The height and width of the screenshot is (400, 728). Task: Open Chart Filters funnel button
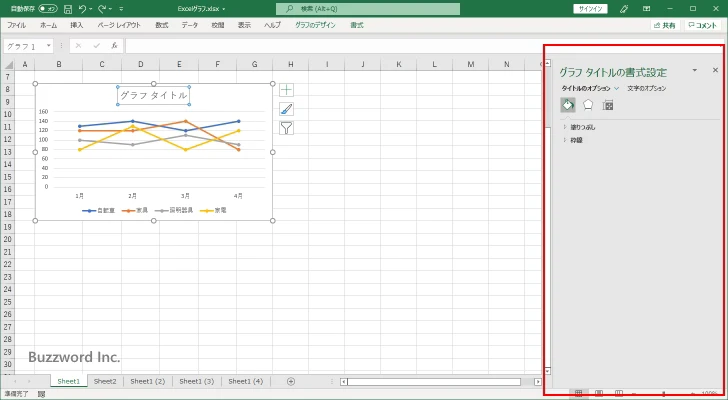286,128
